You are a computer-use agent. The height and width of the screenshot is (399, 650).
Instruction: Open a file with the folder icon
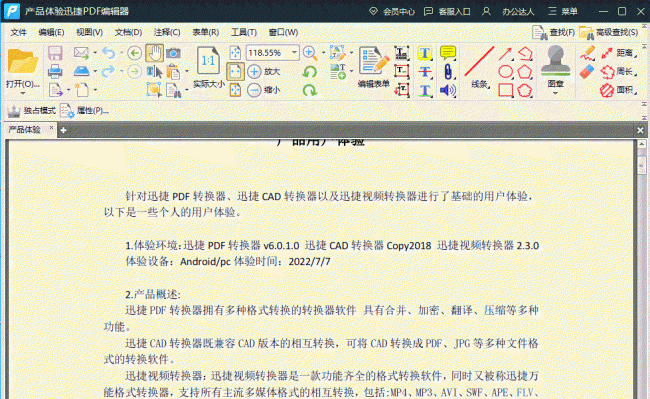tap(22, 61)
